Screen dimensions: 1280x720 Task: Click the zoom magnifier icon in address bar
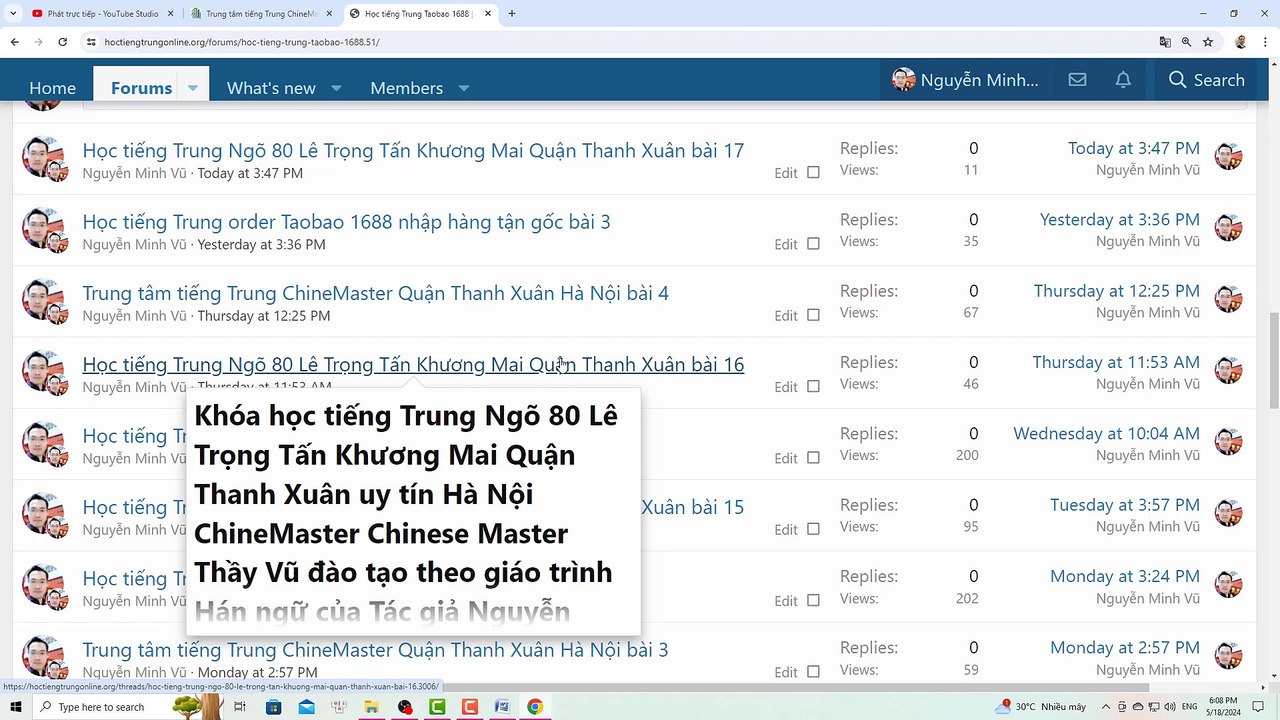1186,42
